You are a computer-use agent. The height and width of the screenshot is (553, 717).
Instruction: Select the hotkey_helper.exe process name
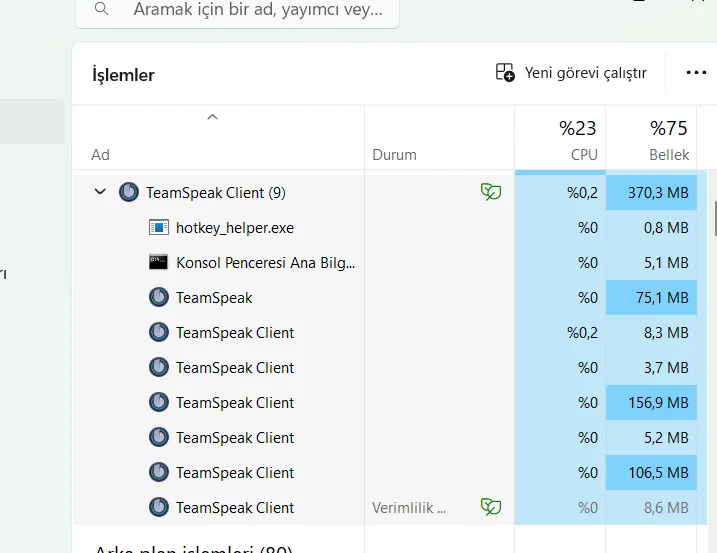(x=235, y=228)
